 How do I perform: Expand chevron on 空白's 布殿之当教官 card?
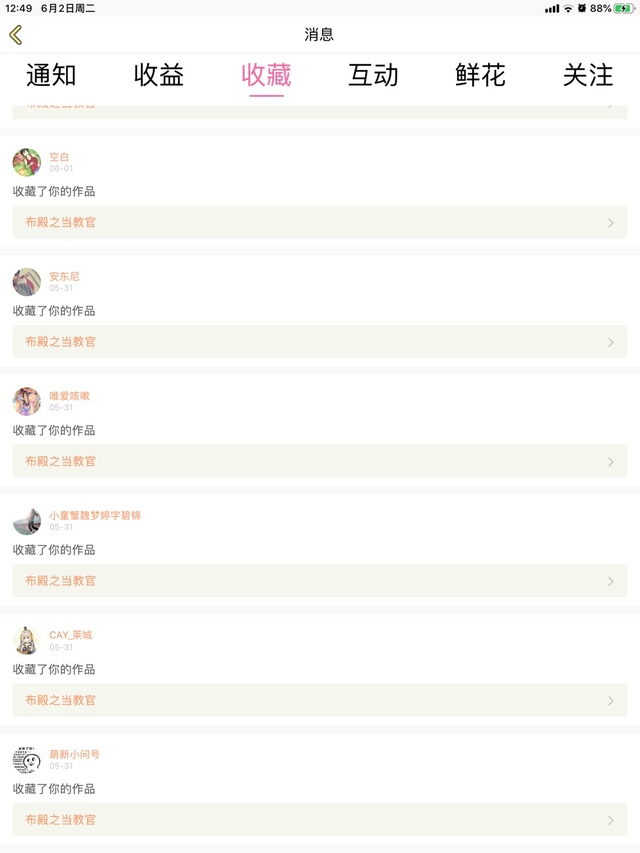click(x=611, y=223)
